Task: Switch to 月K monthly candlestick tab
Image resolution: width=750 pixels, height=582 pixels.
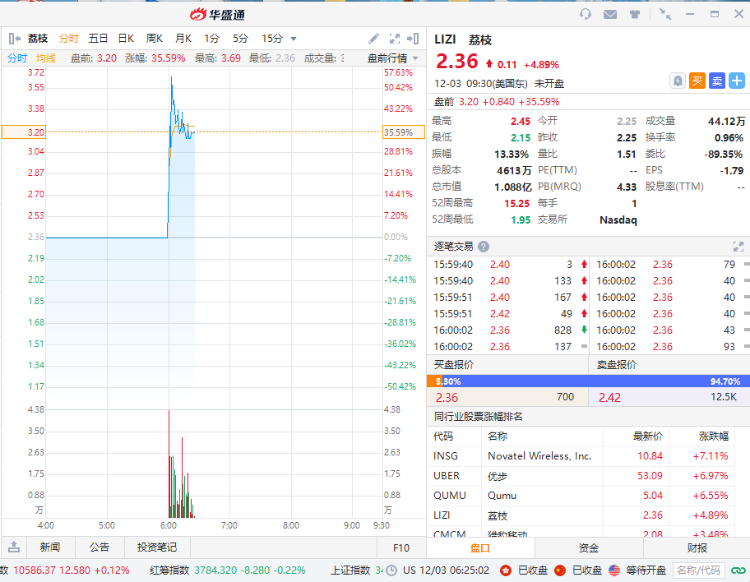Action: click(183, 39)
